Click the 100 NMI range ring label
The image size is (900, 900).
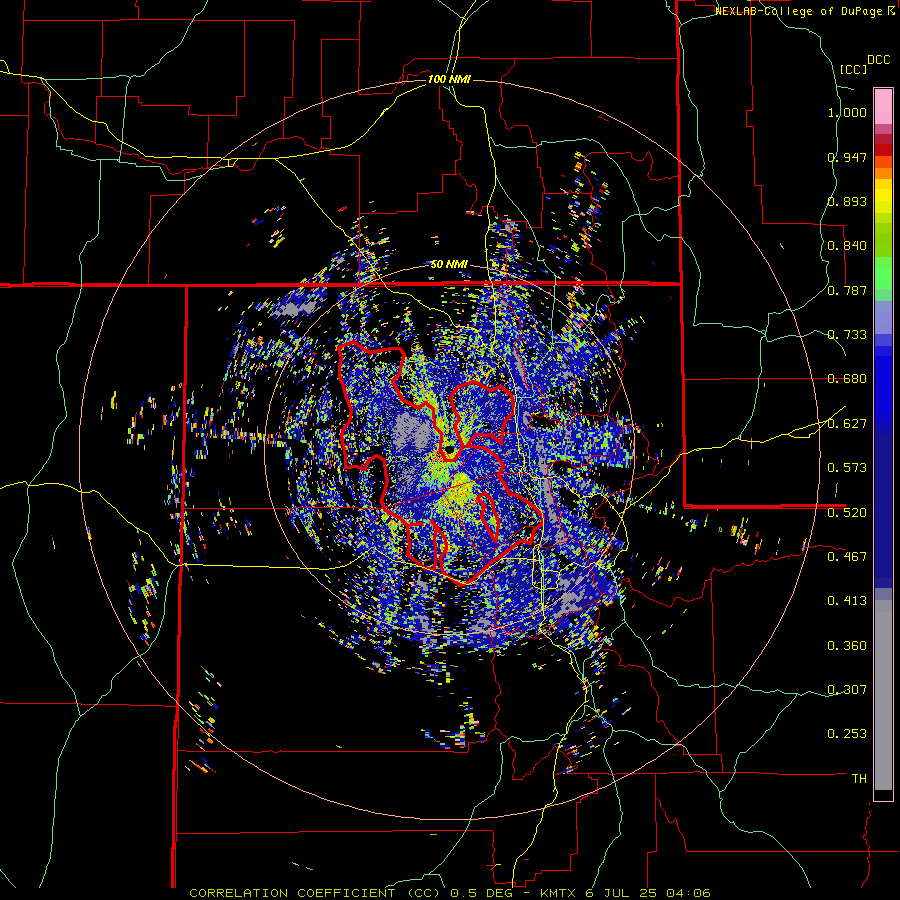(x=449, y=79)
